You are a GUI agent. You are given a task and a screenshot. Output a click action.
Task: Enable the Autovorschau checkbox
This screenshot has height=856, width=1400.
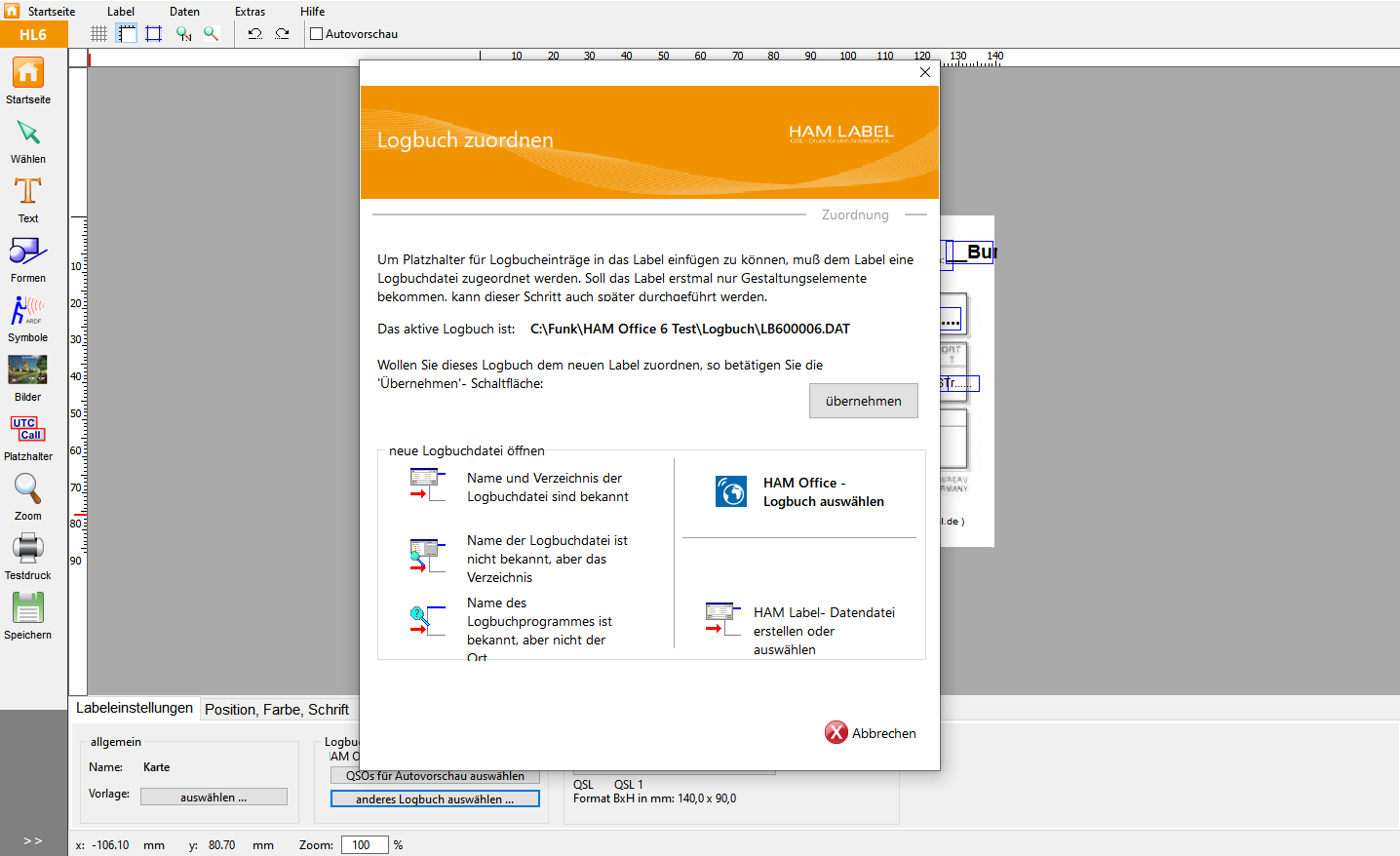pyautogui.click(x=316, y=34)
